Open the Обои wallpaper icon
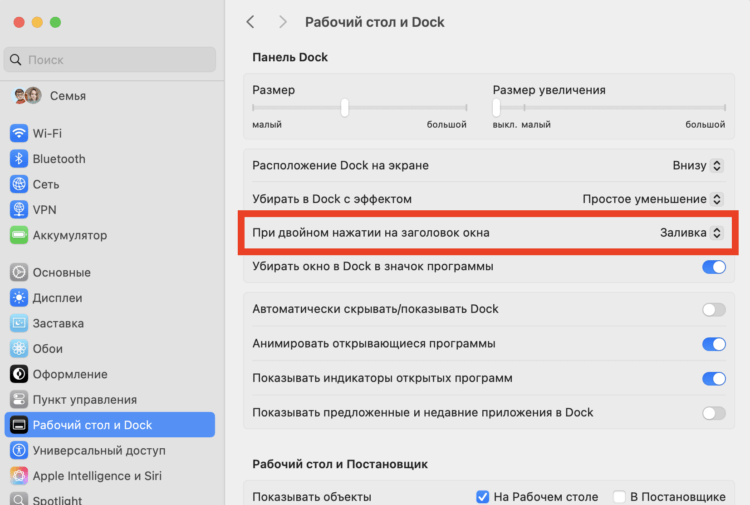 (x=19, y=349)
